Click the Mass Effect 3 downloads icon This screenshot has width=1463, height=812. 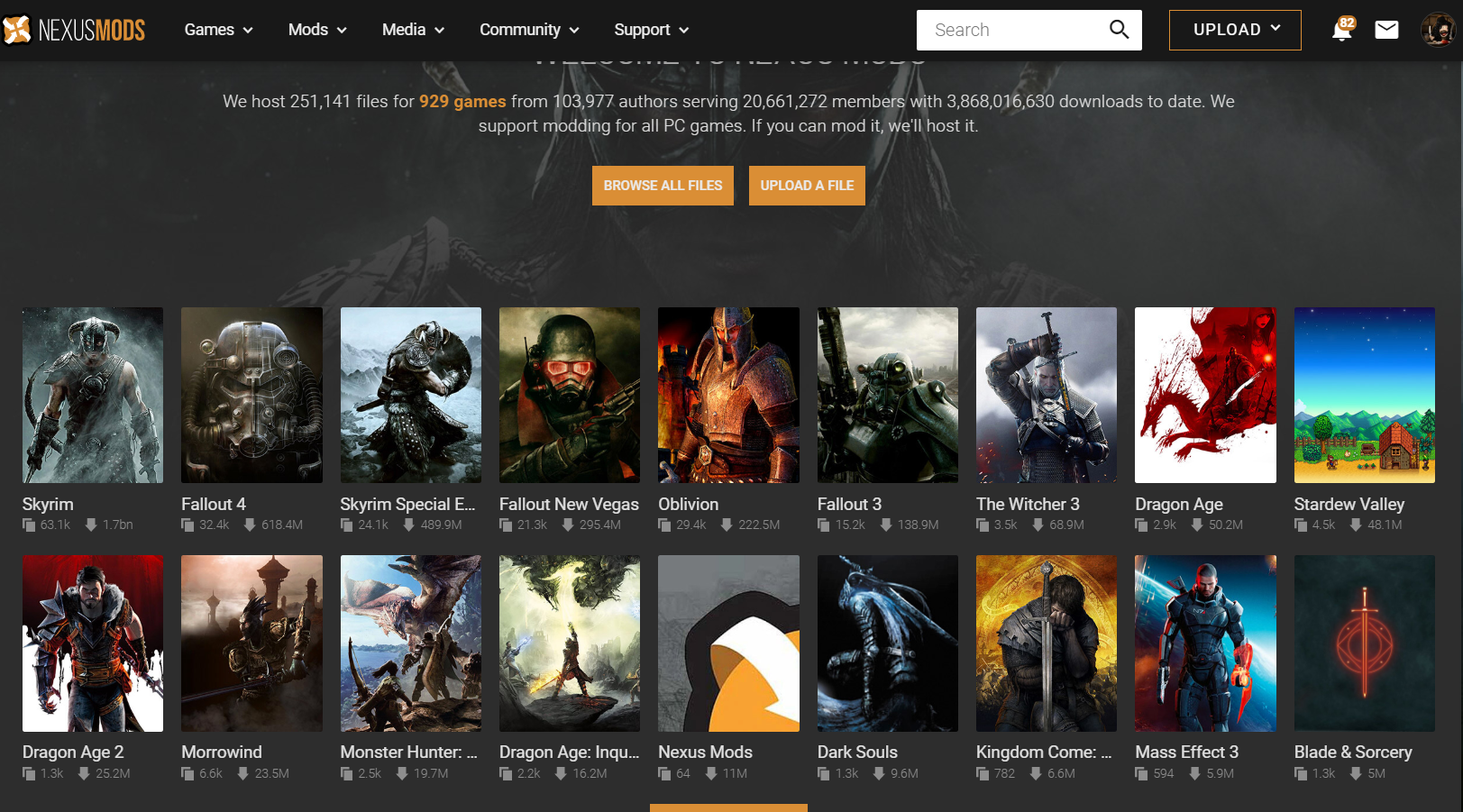(1194, 773)
